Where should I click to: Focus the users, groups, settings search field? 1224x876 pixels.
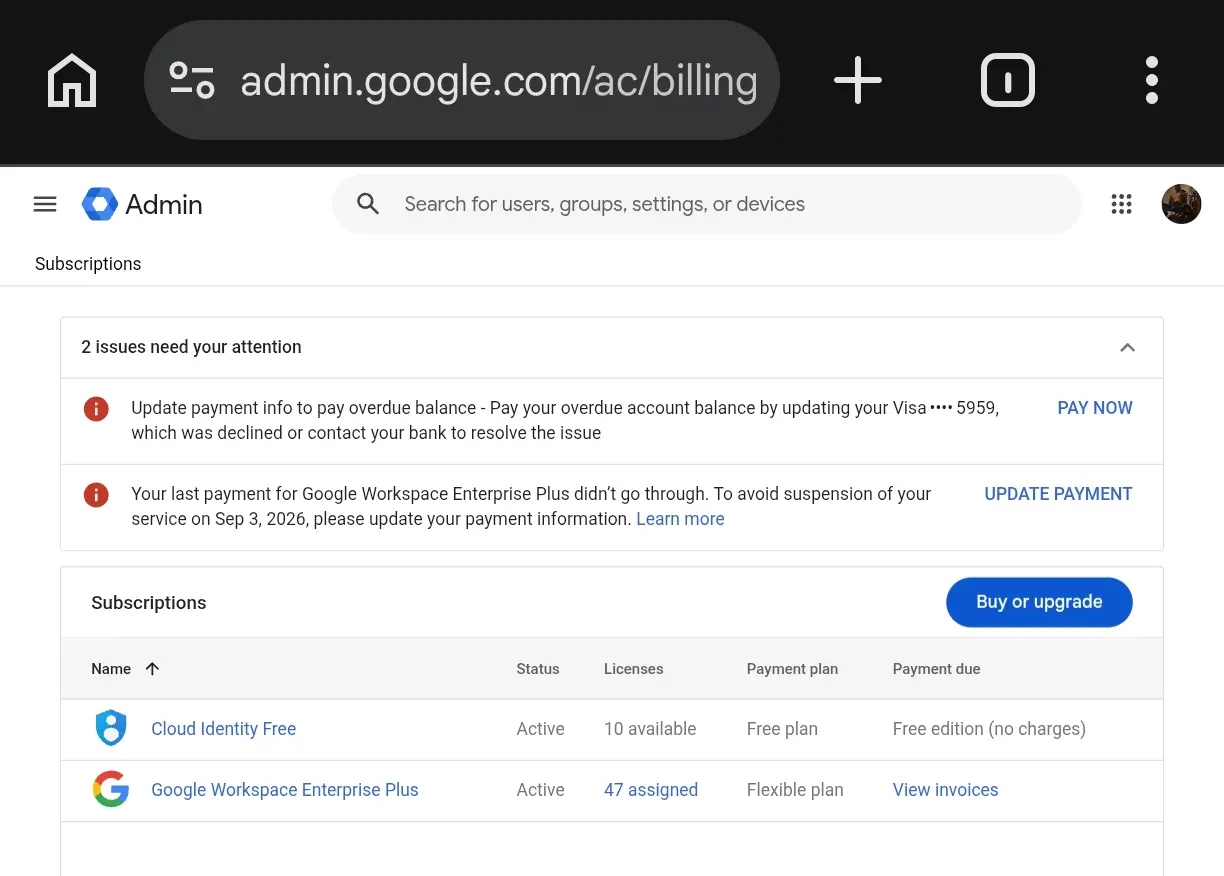pos(706,204)
